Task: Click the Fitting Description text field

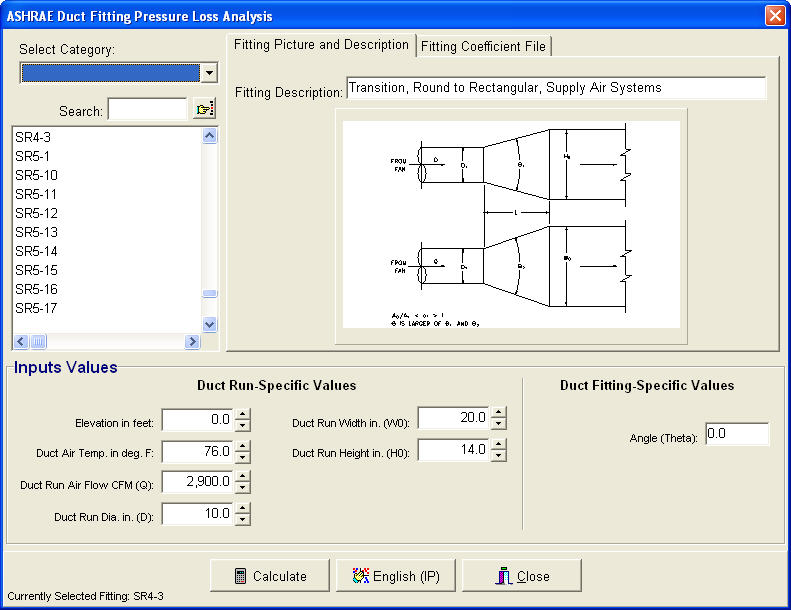Action: (x=556, y=88)
